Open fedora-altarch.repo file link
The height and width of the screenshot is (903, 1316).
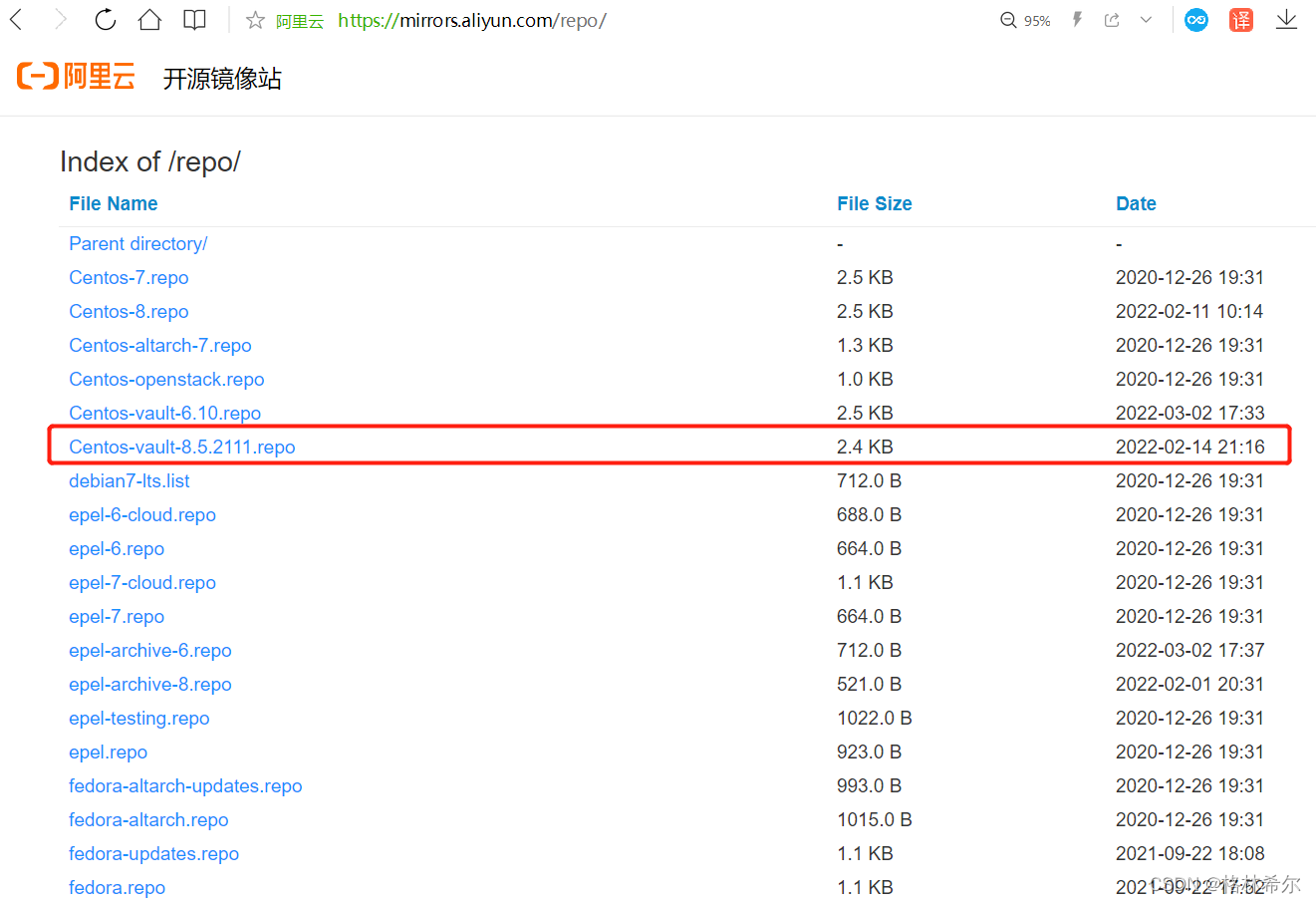[148, 819]
